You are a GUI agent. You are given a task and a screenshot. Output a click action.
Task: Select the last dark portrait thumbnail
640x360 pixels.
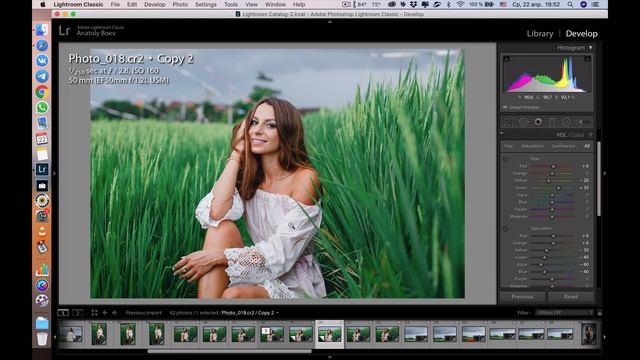click(x=589, y=334)
